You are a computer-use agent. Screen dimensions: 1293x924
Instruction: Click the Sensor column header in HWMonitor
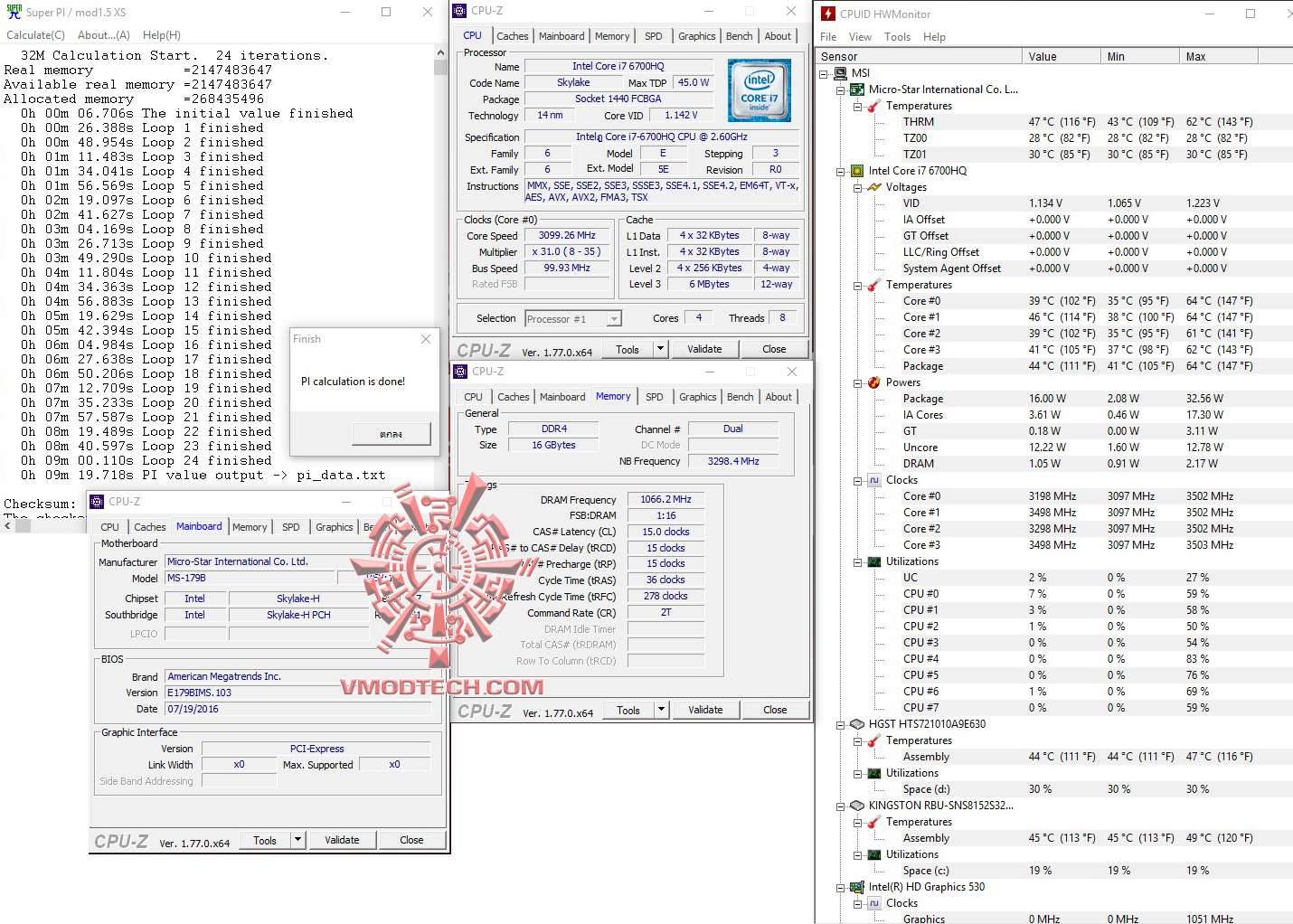[919, 56]
